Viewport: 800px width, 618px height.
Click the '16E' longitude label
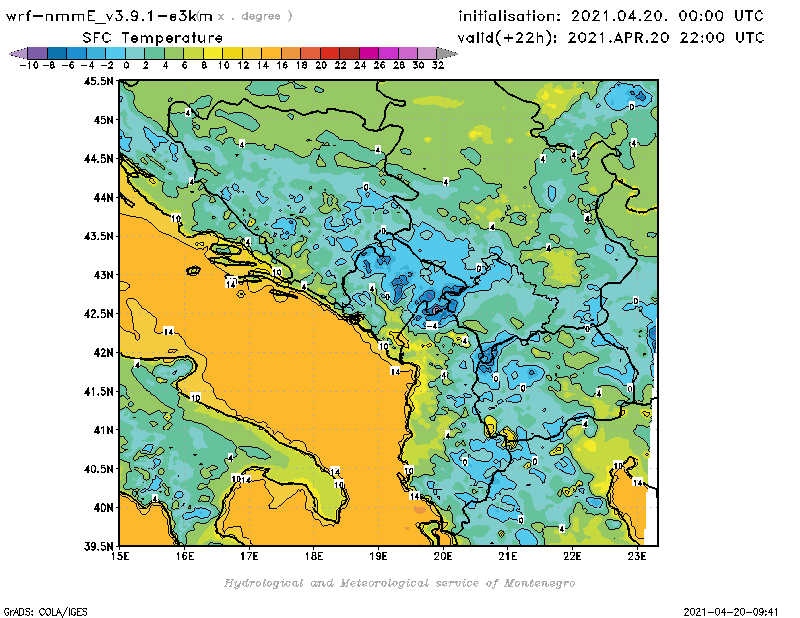(x=185, y=556)
